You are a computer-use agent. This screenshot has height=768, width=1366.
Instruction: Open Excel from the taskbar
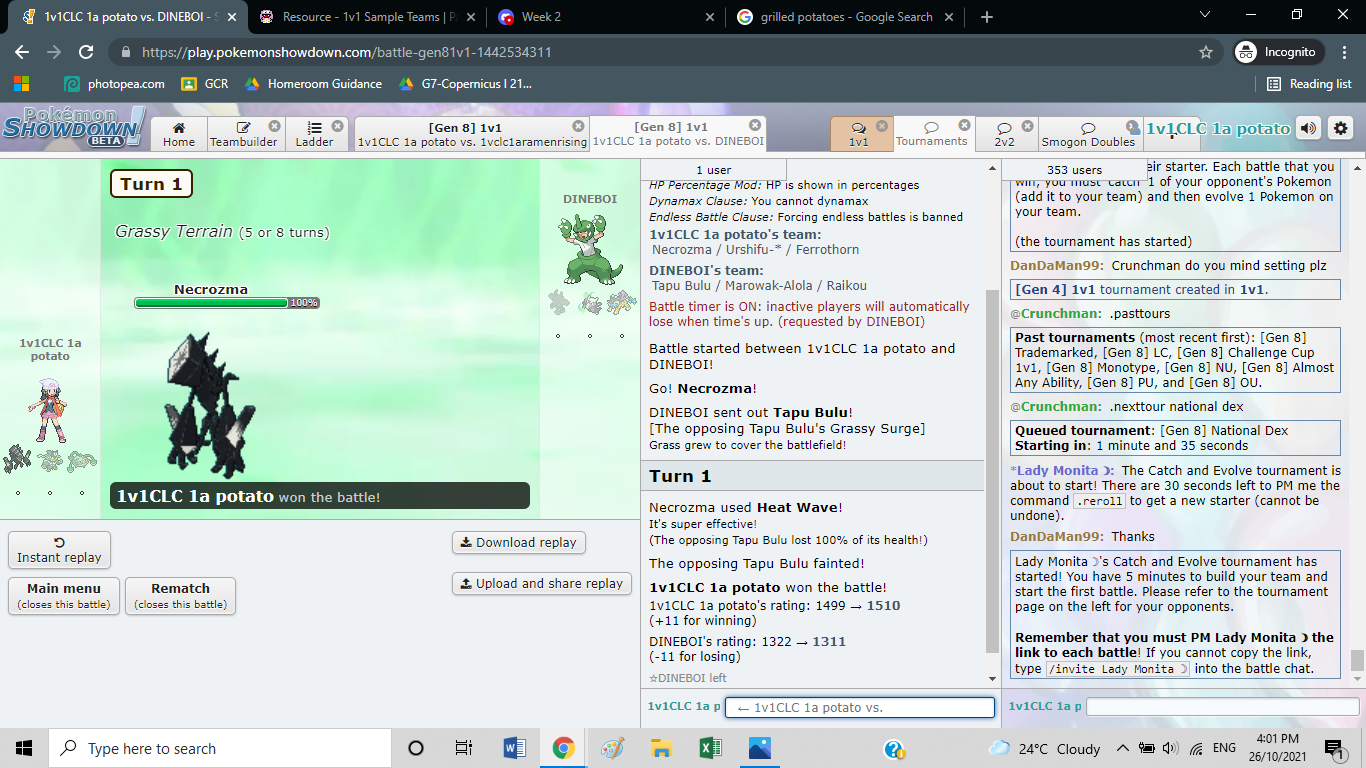click(710, 748)
